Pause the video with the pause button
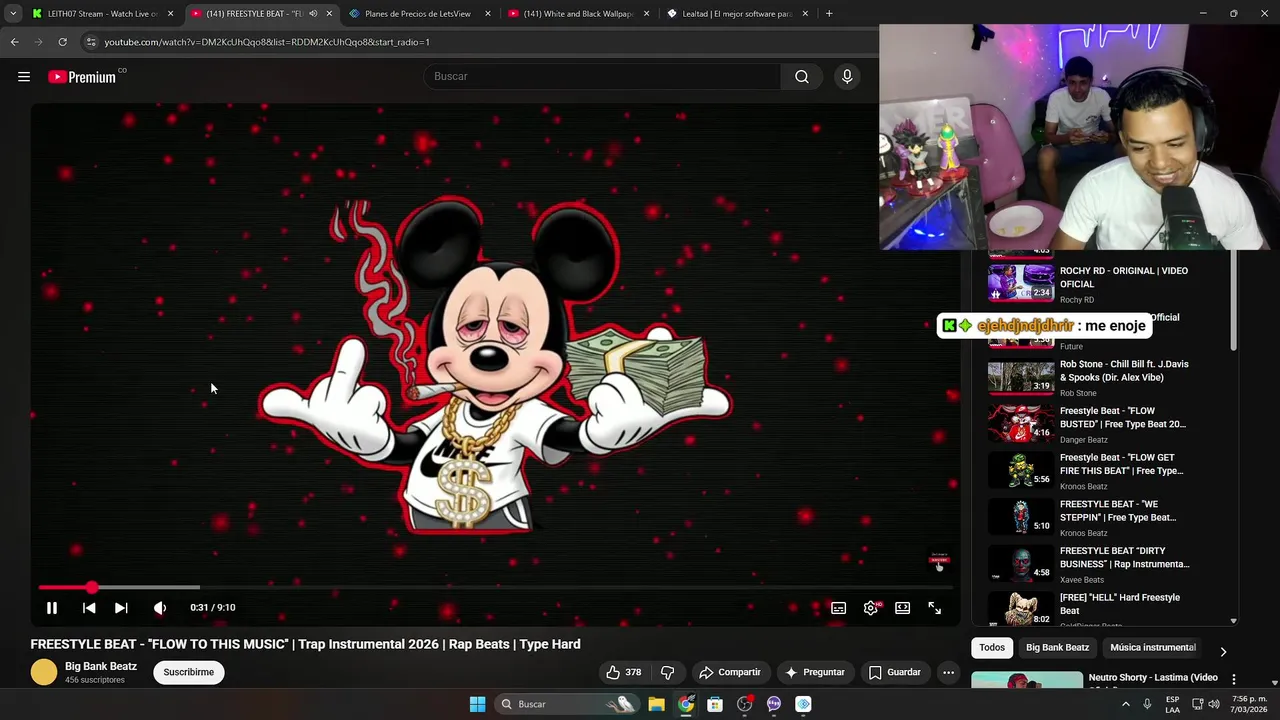This screenshot has width=1280, height=720. (52, 608)
